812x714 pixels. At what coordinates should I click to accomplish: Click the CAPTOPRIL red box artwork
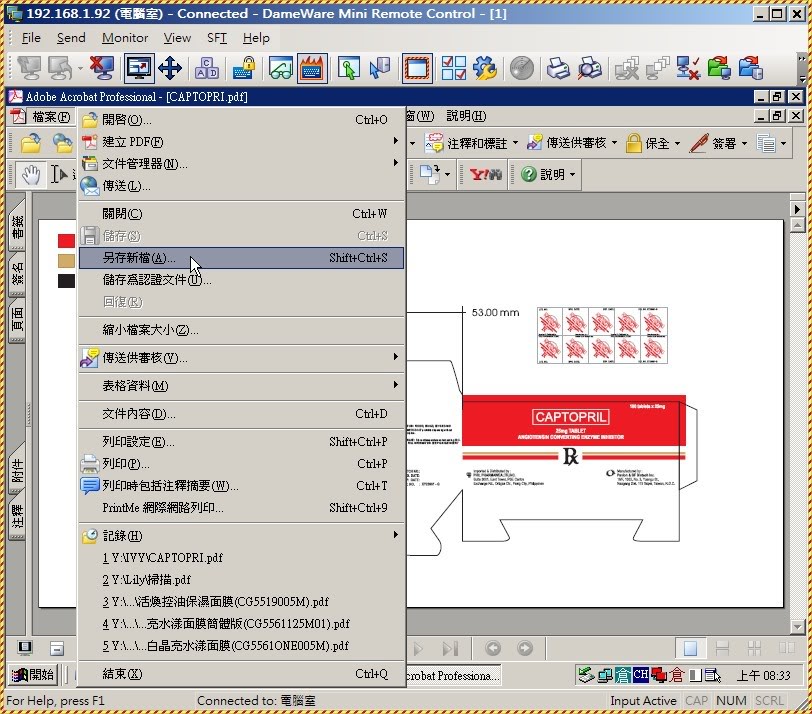(x=574, y=420)
